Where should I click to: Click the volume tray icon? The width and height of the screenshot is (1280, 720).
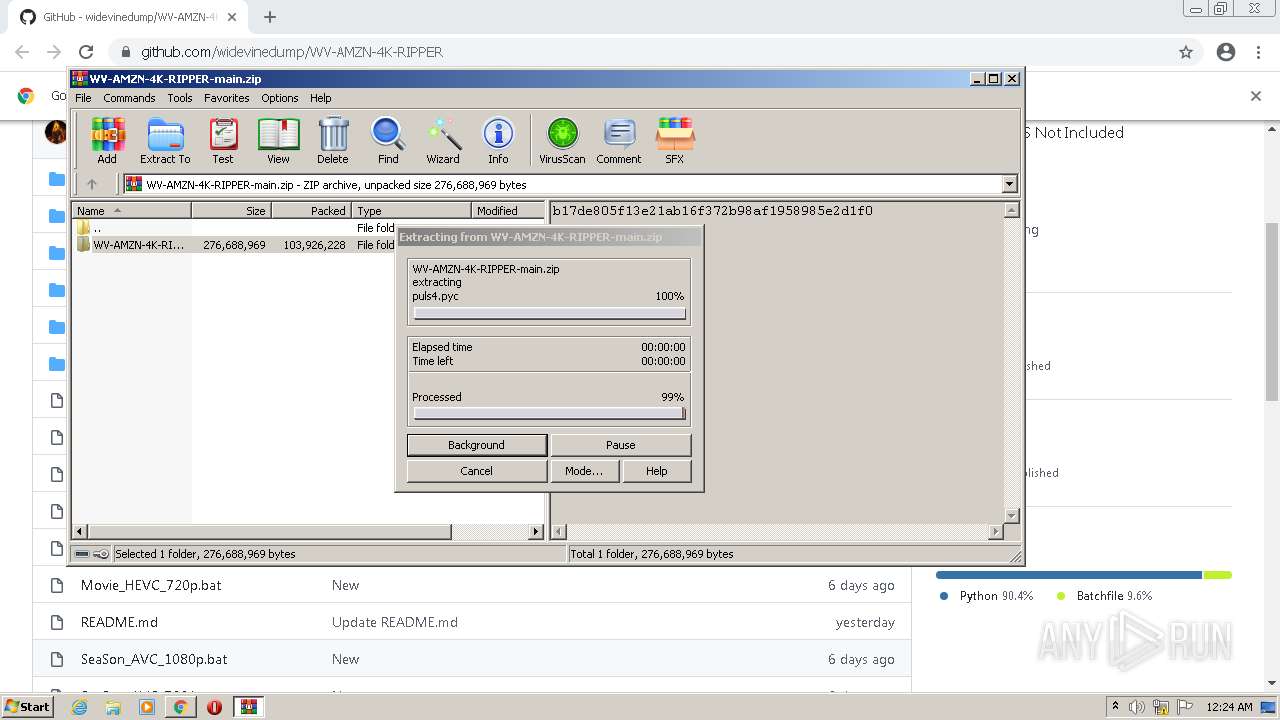1136,707
